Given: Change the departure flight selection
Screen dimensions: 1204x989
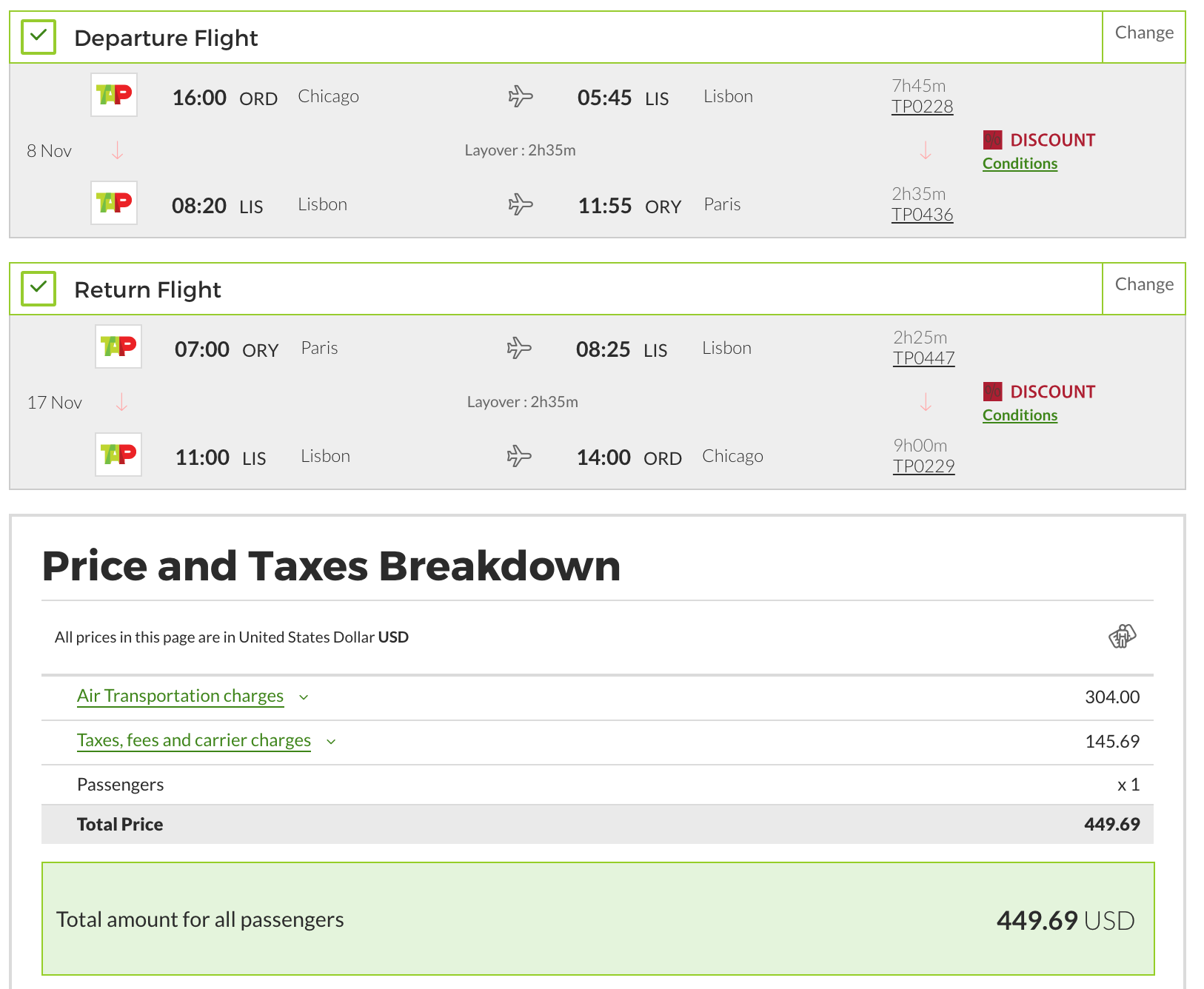Looking at the screenshot, I should (1143, 33).
